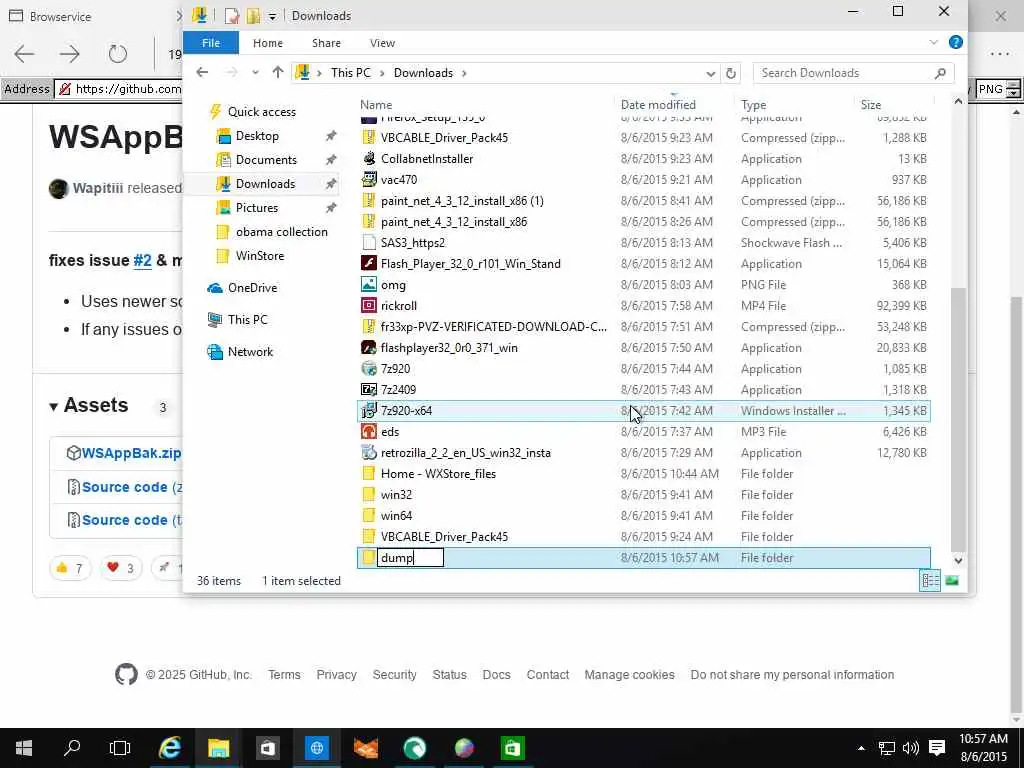Open Explorer help question mark icon
The image size is (1024, 768).
click(955, 42)
